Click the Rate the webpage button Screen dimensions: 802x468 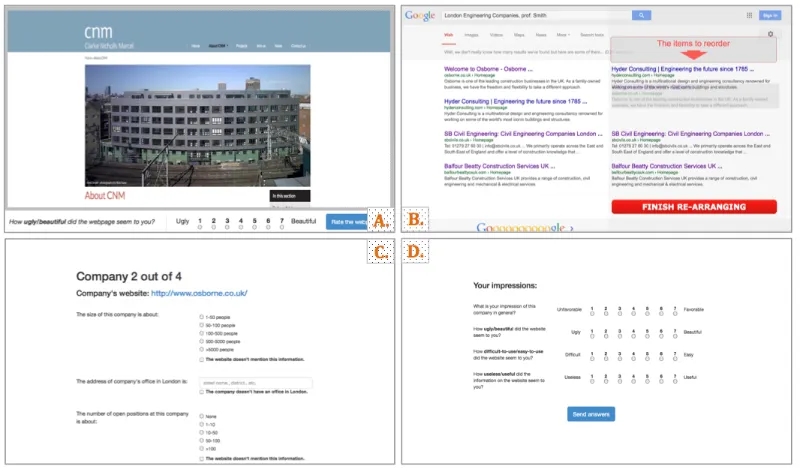pos(347,222)
